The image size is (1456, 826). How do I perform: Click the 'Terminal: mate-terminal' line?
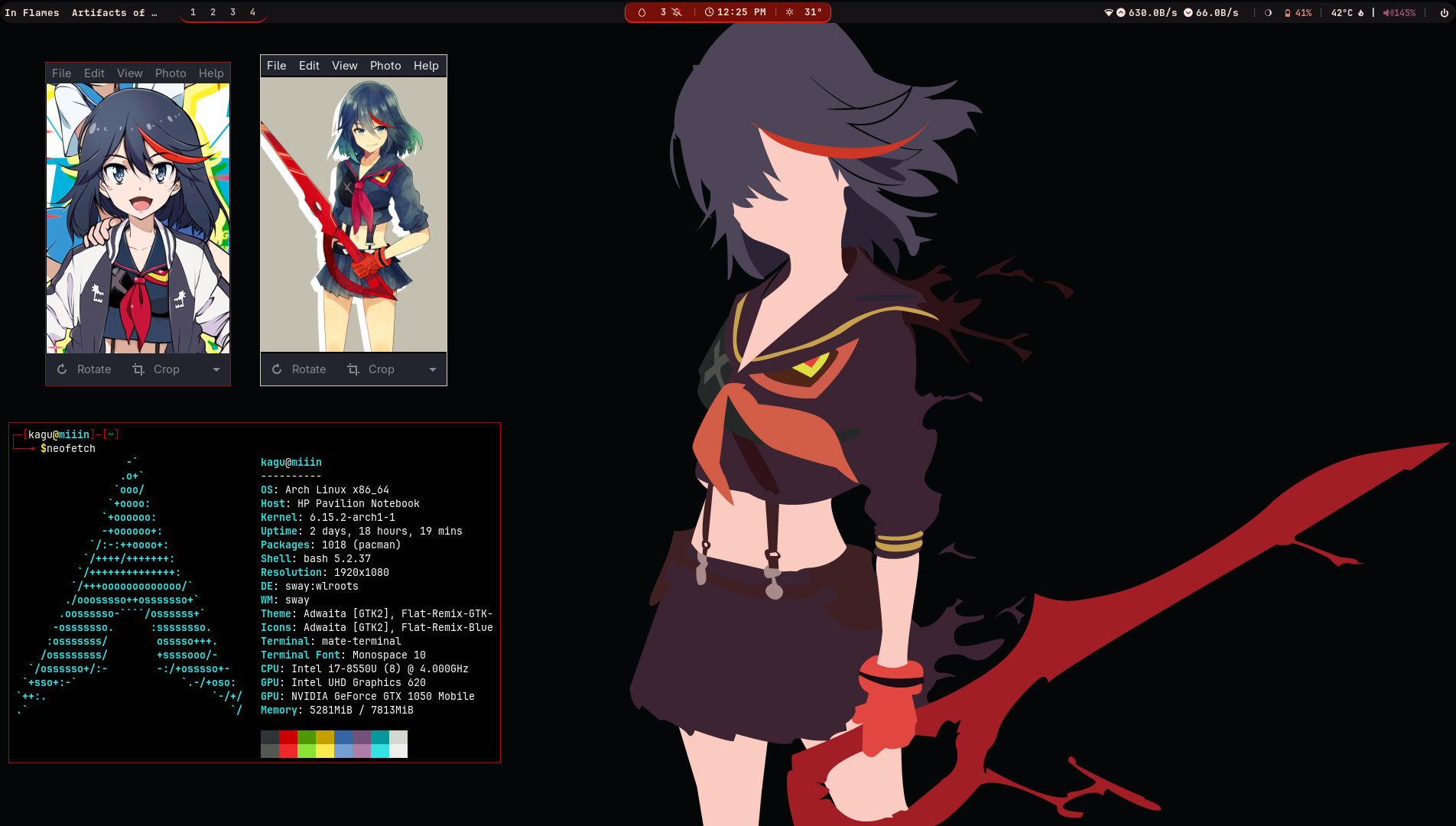(331, 642)
